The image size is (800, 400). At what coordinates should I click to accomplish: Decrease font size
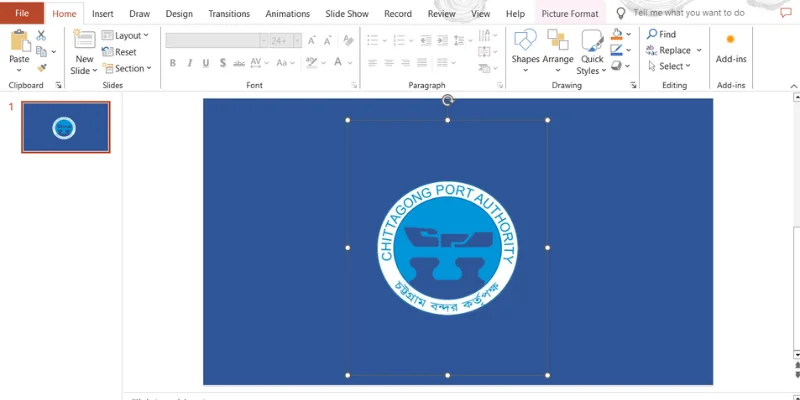[x=328, y=40]
